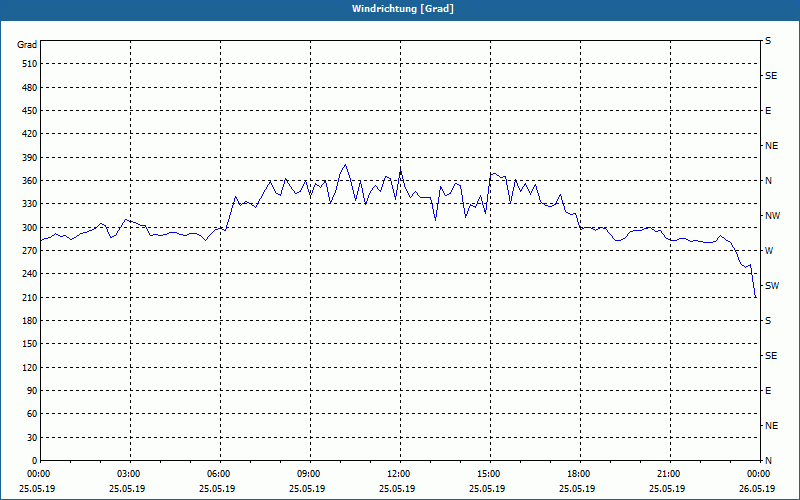Screen dimensions: 800x500
Task: Select the 270 degree axis label
Action: [30, 251]
